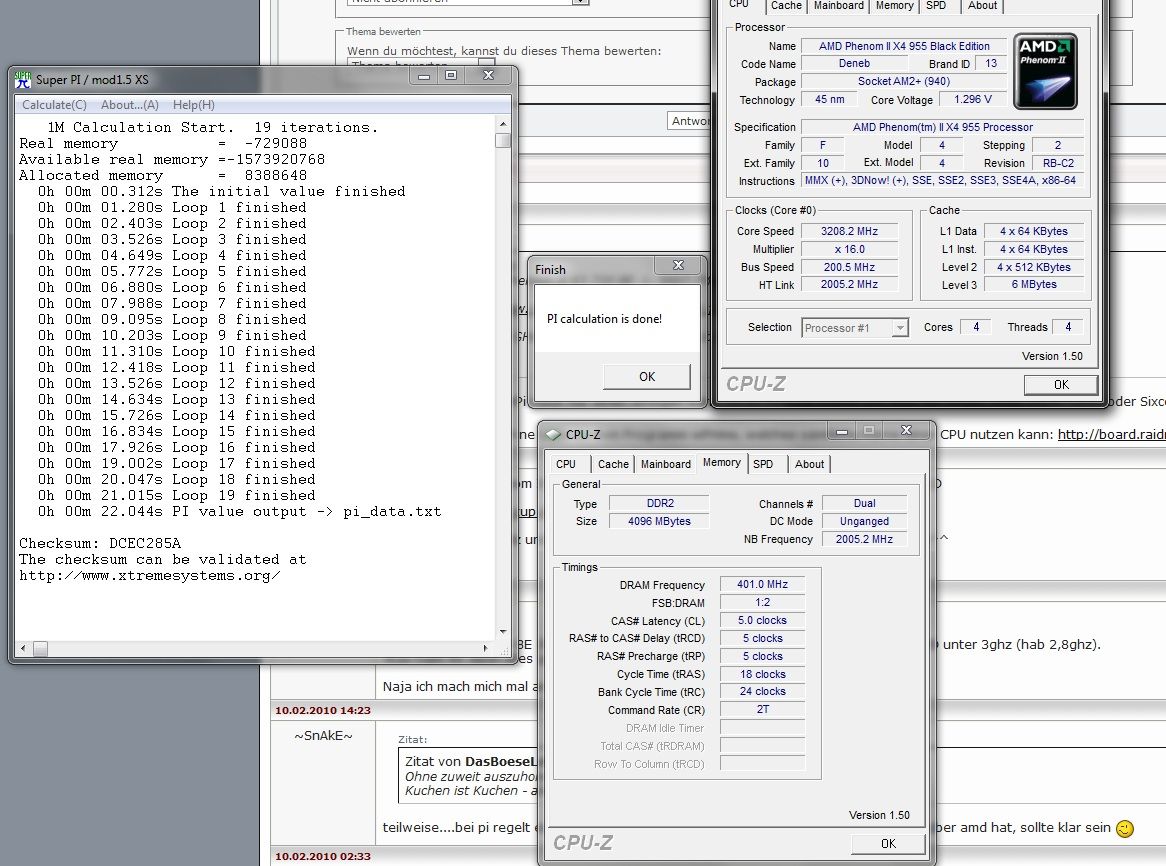
Task: Confirm the Finish dialog with OK
Action: pos(647,377)
